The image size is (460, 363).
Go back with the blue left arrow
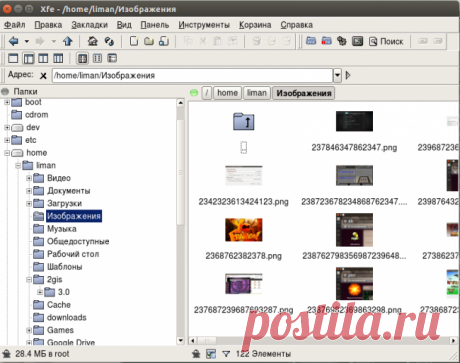click(13, 41)
